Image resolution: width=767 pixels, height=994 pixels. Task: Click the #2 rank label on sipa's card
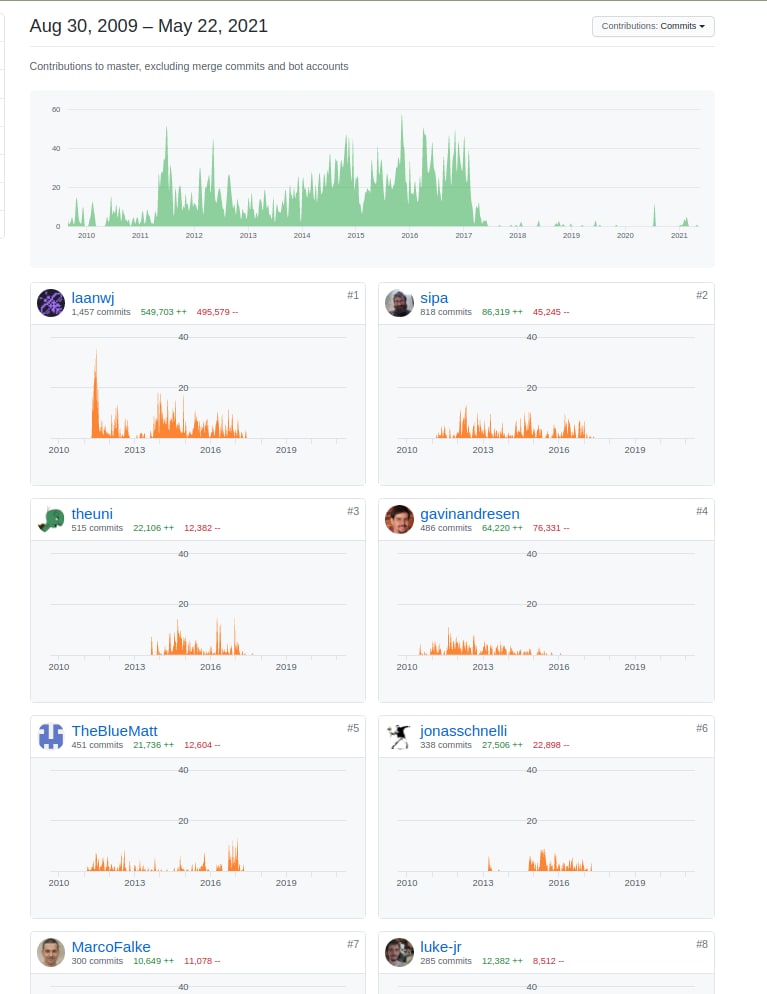coord(702,295)
